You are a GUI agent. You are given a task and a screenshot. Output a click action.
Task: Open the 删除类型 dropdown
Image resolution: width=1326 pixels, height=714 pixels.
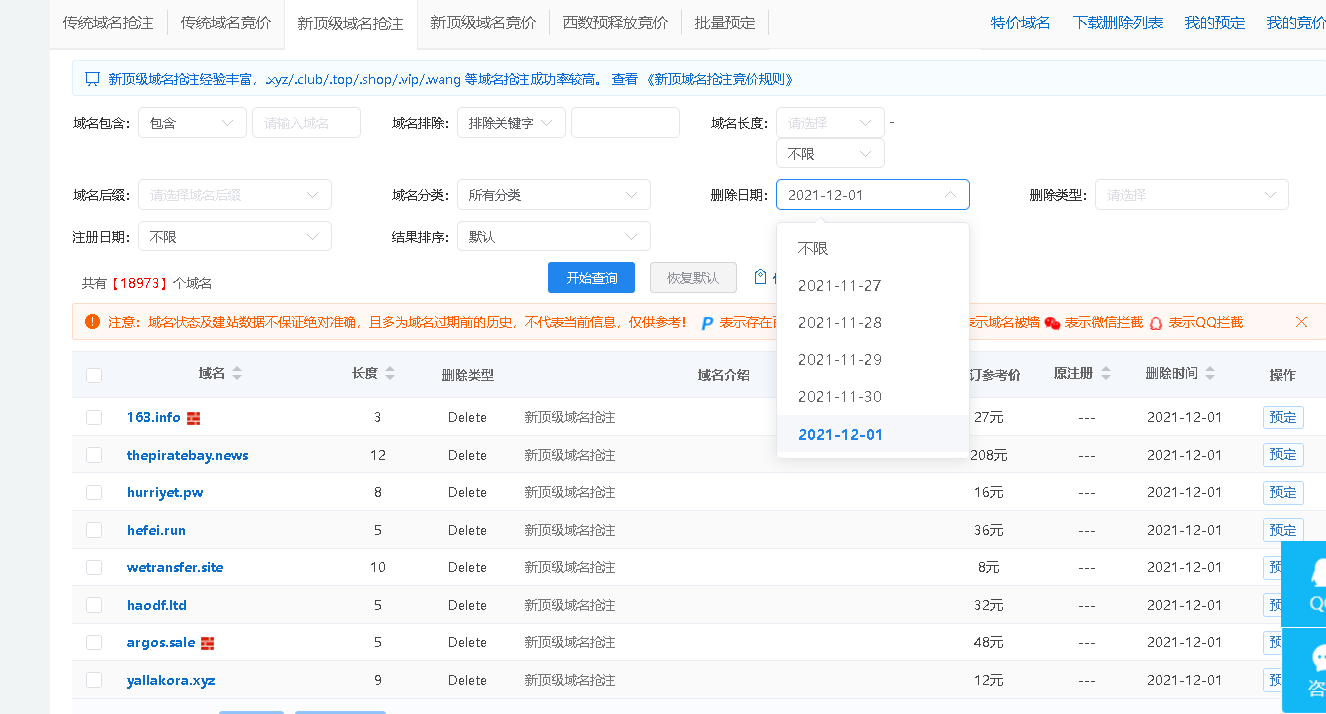1191,195
